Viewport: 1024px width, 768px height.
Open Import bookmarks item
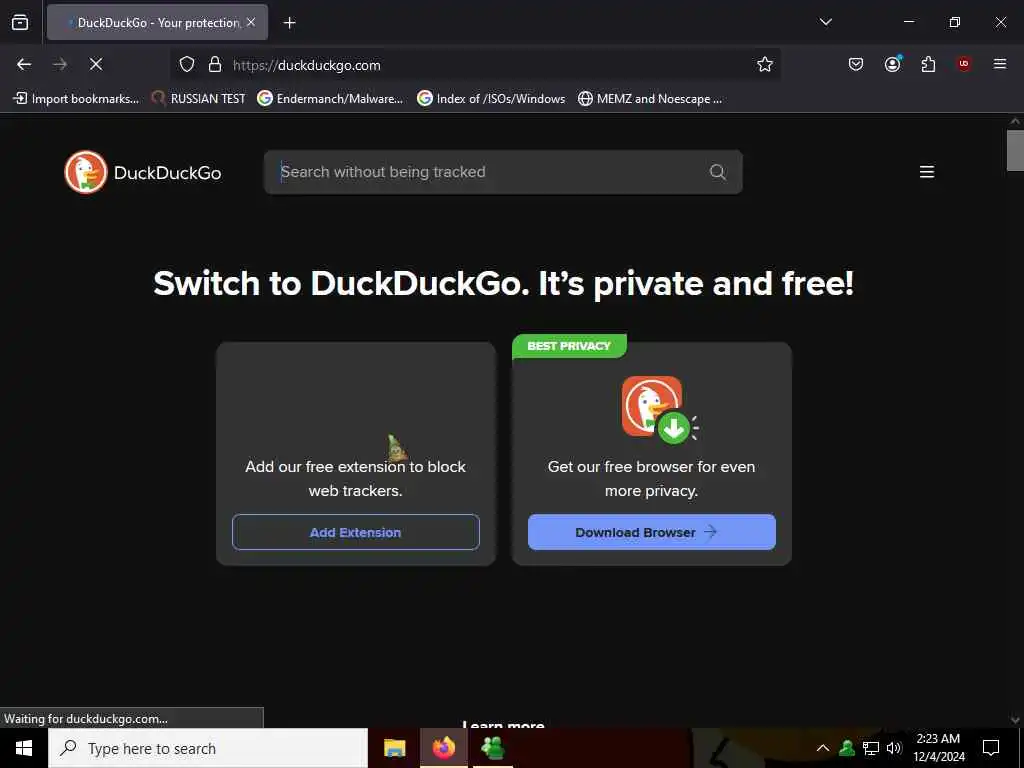tap(76, 99)
